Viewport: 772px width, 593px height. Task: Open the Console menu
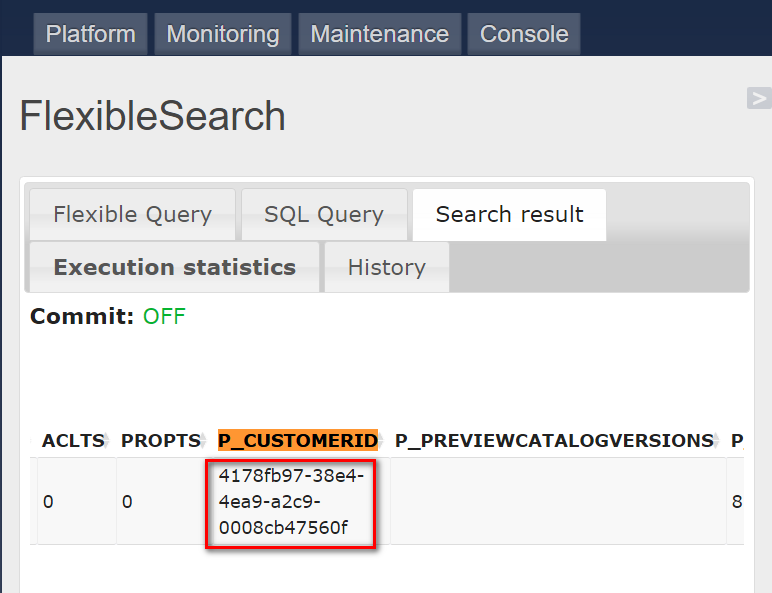tap(524, 34)
